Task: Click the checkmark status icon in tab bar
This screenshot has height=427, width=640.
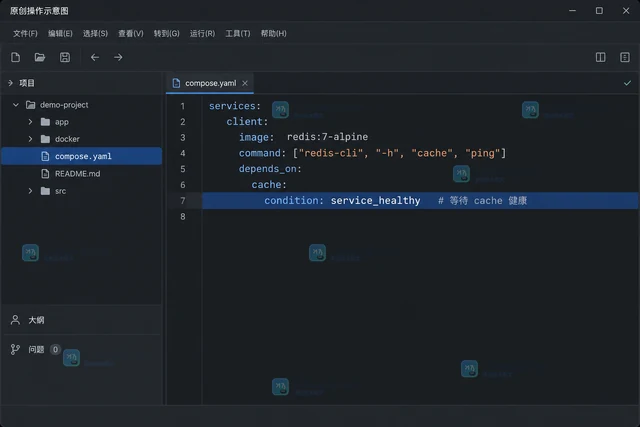Action: click(x=627, y=83)
